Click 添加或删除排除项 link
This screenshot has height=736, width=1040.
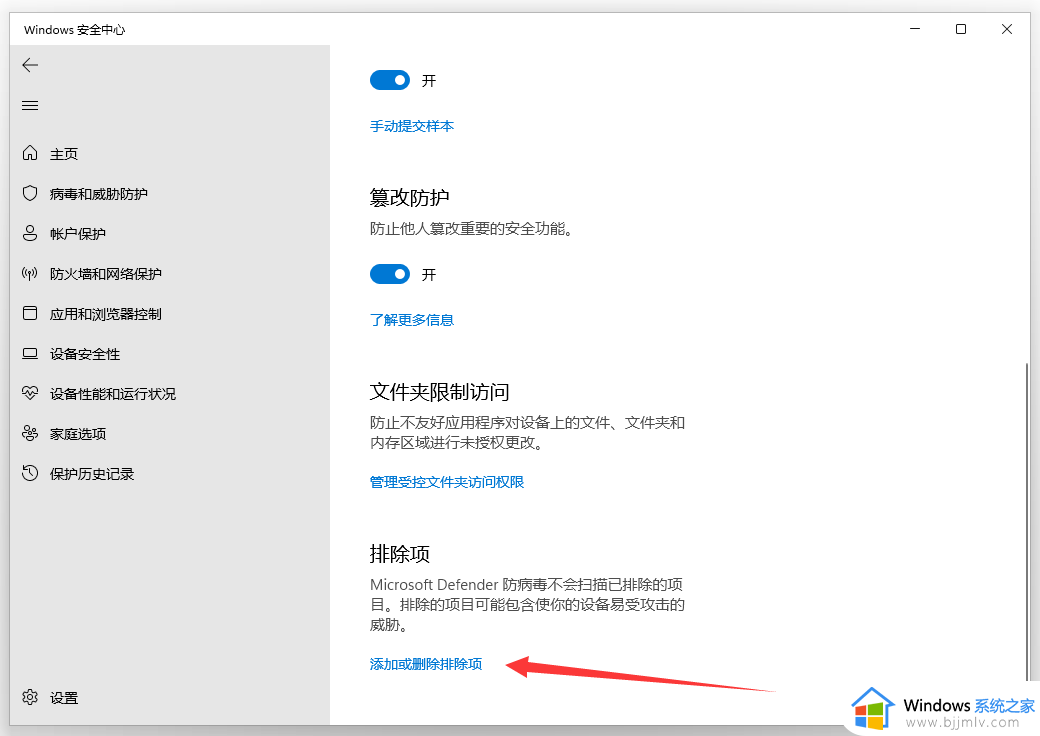point(426,664)
